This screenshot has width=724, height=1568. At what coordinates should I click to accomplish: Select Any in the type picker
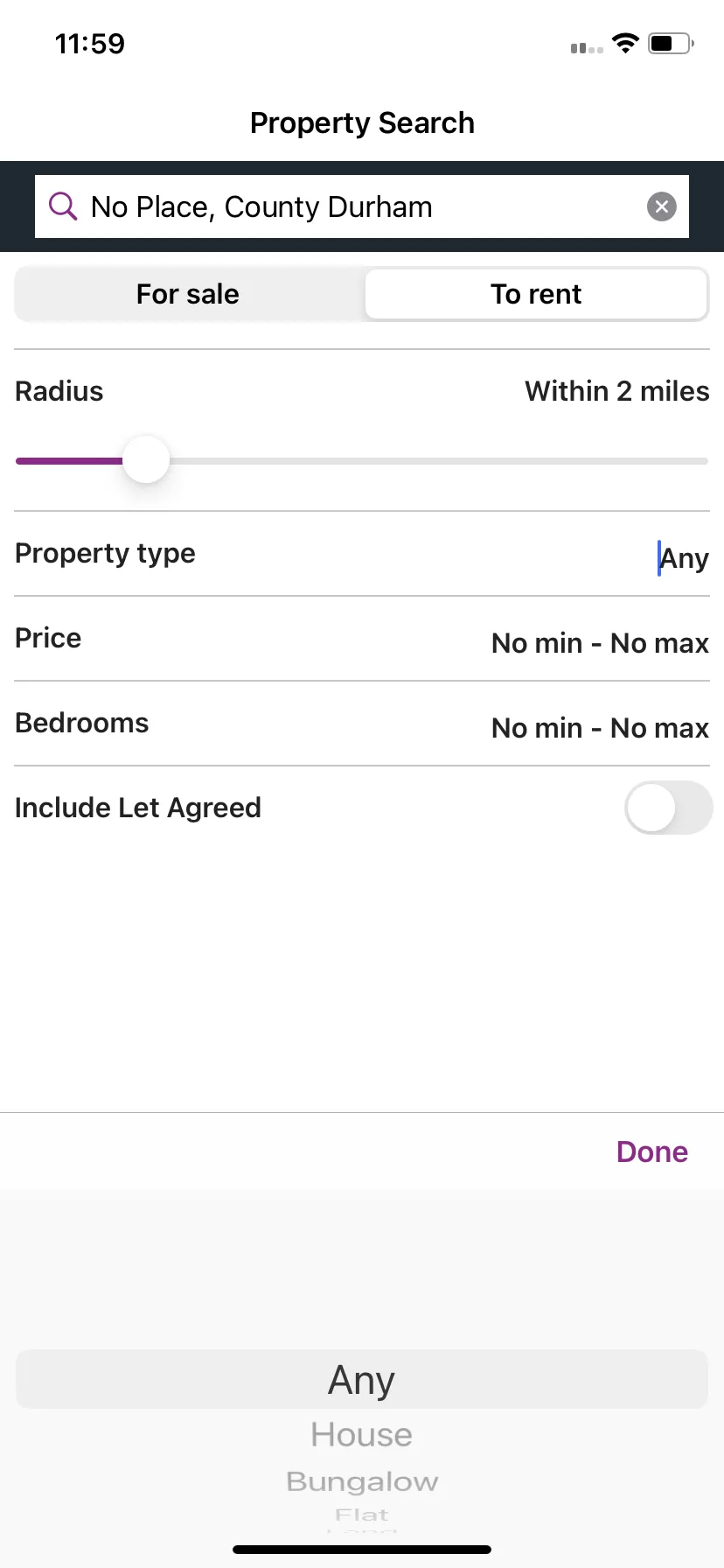click(362, 1380)
